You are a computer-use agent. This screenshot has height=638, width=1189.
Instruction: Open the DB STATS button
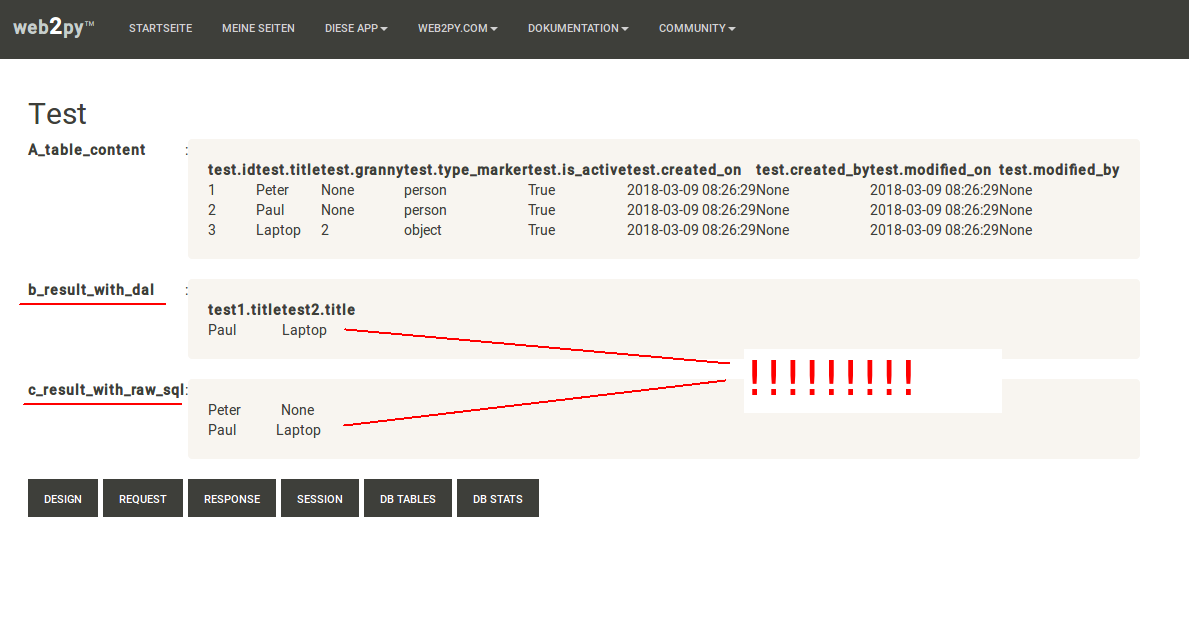pyautogui.click(x=497, y=498)
